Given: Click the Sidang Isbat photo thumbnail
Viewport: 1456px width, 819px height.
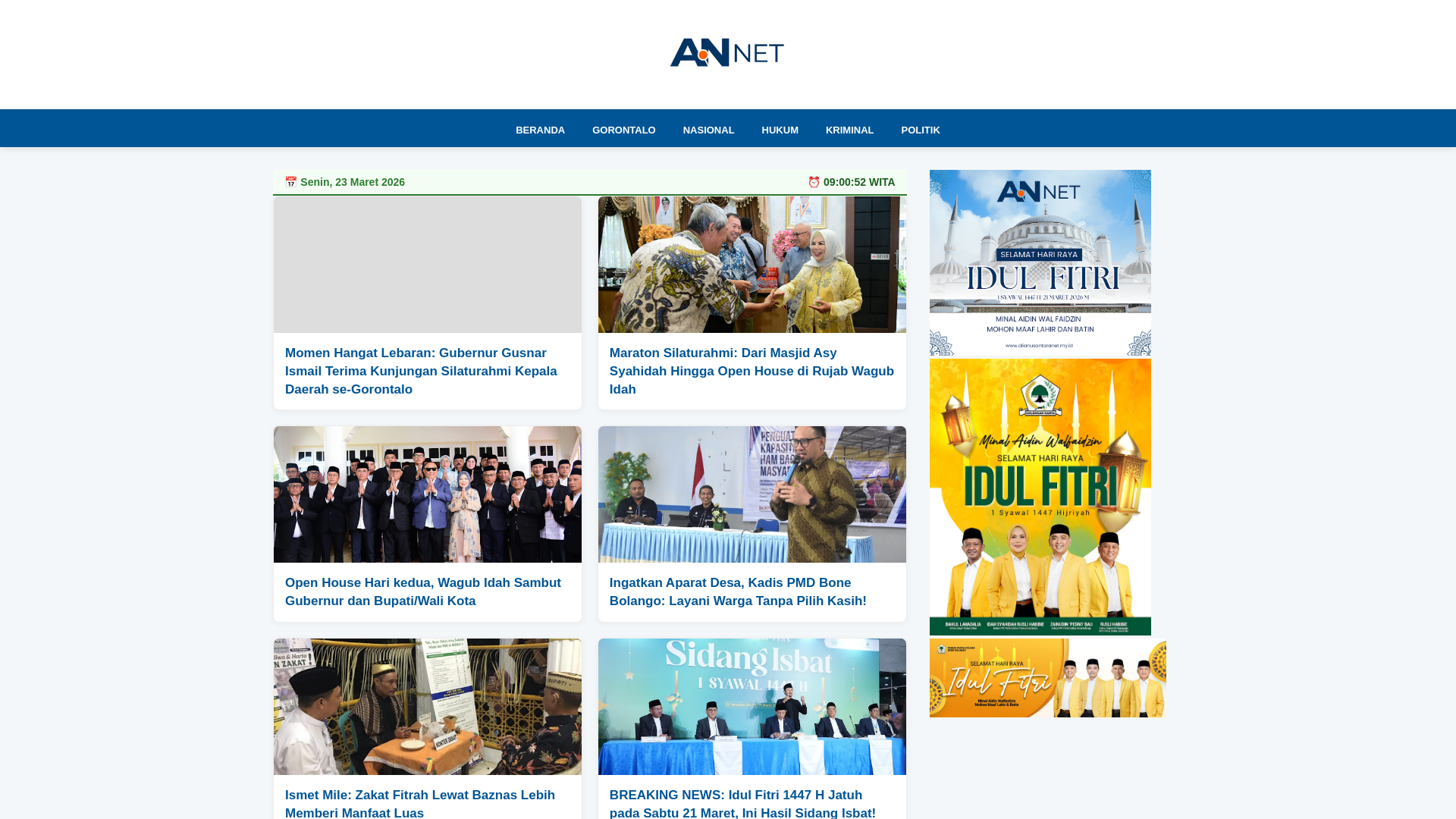Looking at the screenshot, I should pos(752,707).
